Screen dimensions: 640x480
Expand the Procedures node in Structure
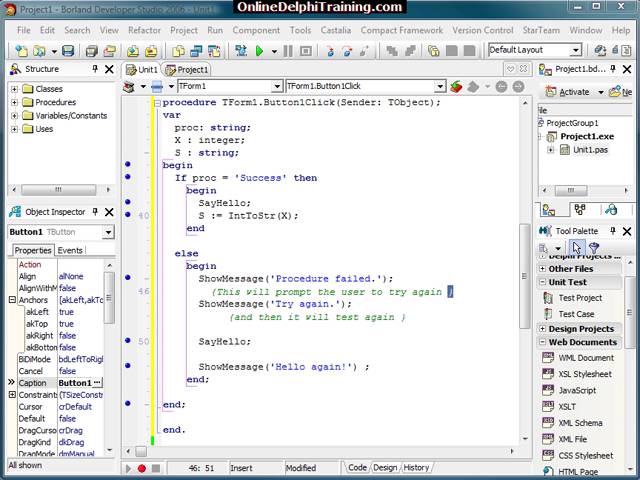tap(15, 102)
